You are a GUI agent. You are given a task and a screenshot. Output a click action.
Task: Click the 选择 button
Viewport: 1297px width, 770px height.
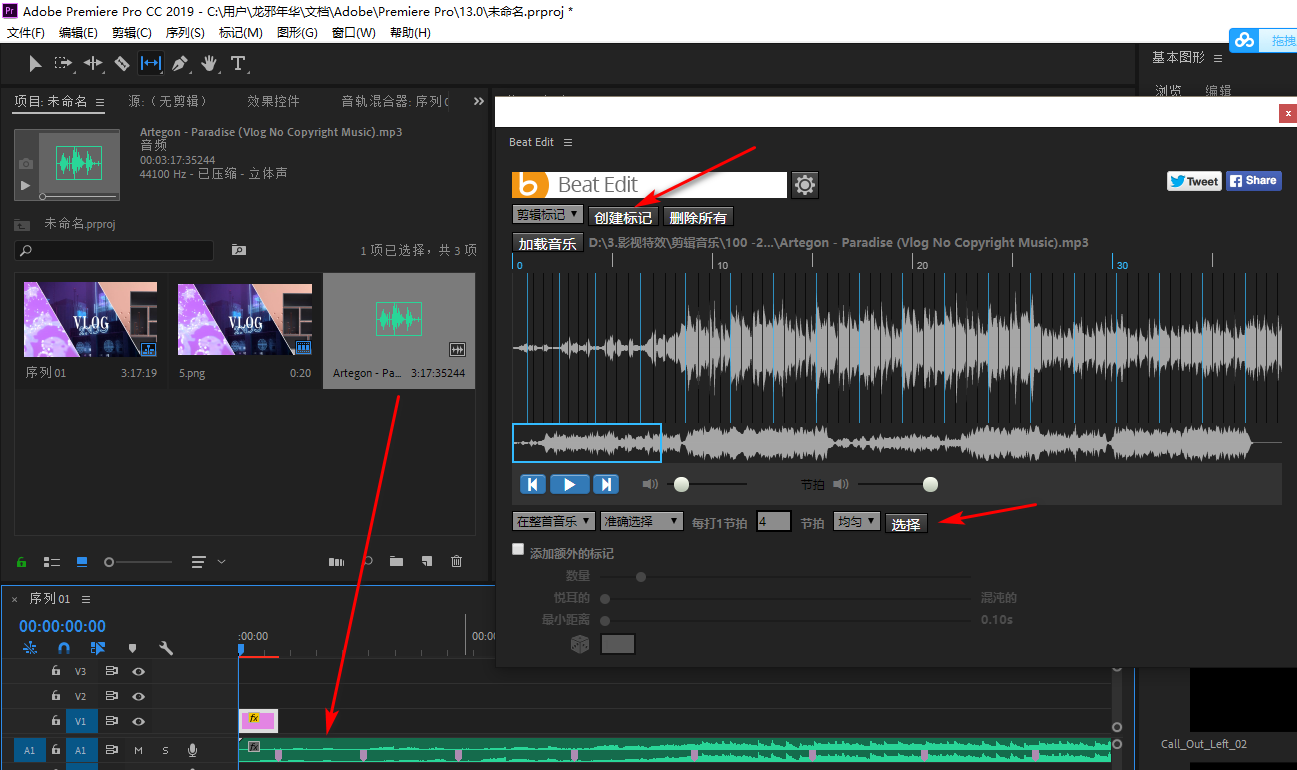(906, 524)
